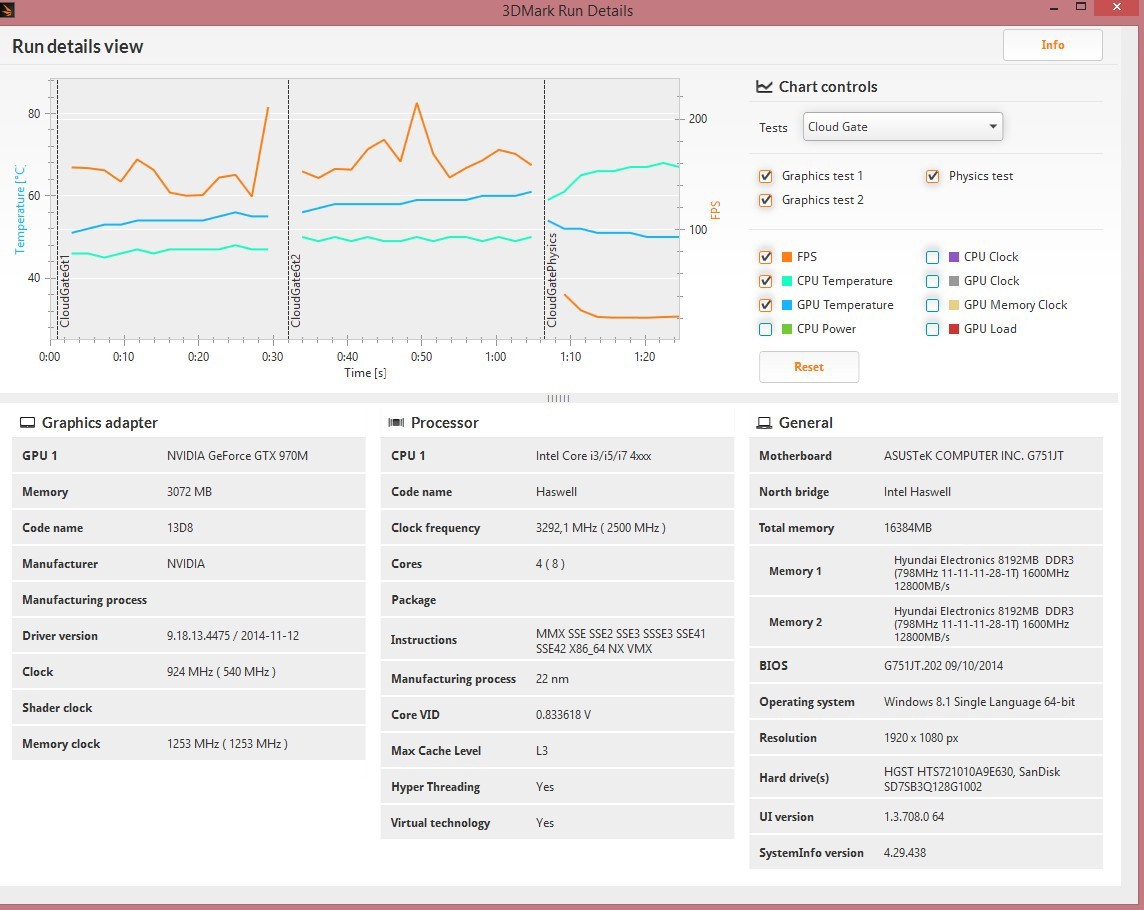Click the '22 nm' manufacturing process value

pyautogui.click(x=552, y=679)
